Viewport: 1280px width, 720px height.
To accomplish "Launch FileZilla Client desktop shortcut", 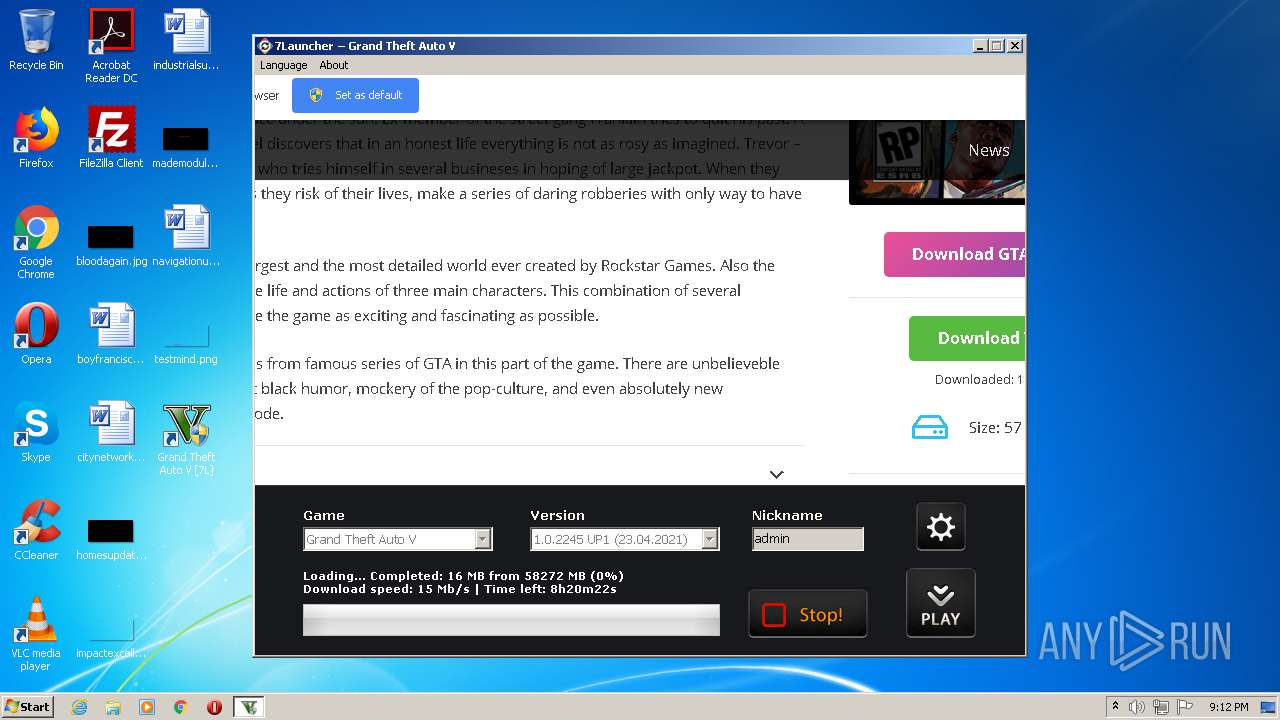I will [111, 138].
